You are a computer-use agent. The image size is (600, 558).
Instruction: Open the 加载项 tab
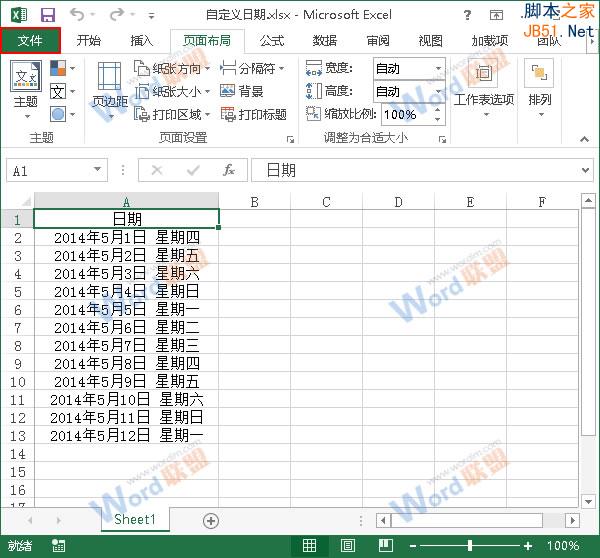tap(490, 40)
